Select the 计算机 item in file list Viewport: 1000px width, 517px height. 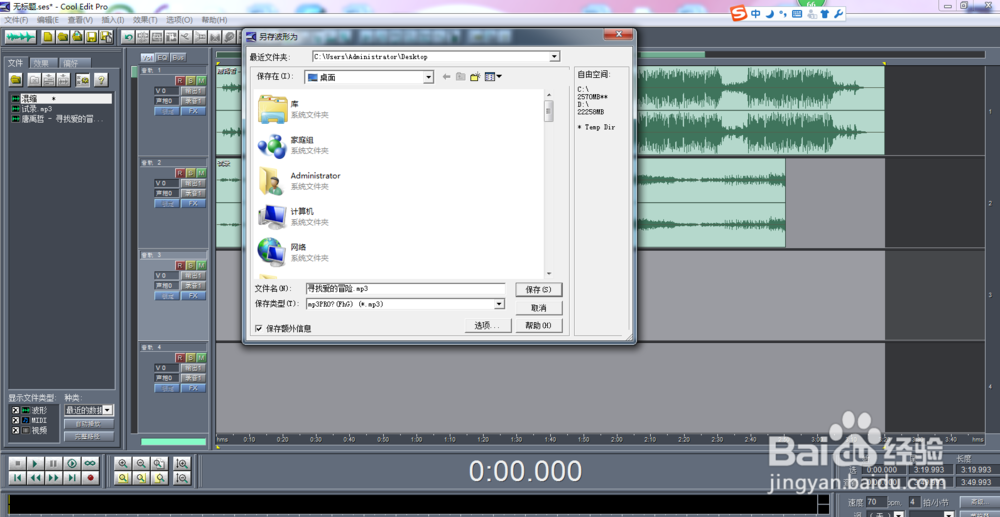pos(294,217)
